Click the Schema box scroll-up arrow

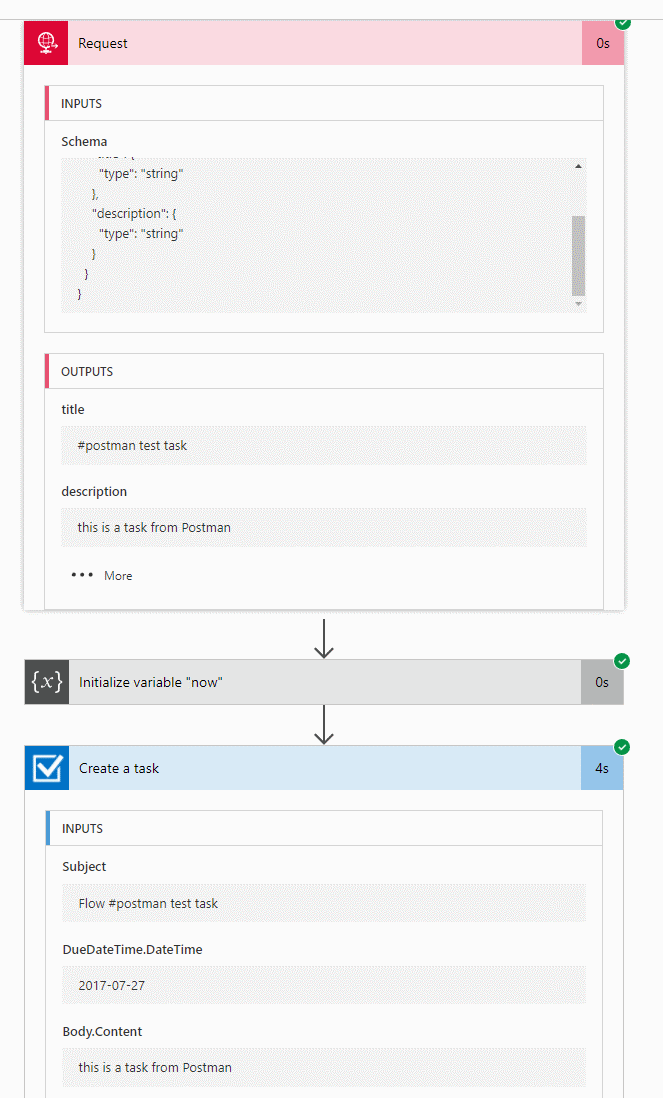pos(578,167)
